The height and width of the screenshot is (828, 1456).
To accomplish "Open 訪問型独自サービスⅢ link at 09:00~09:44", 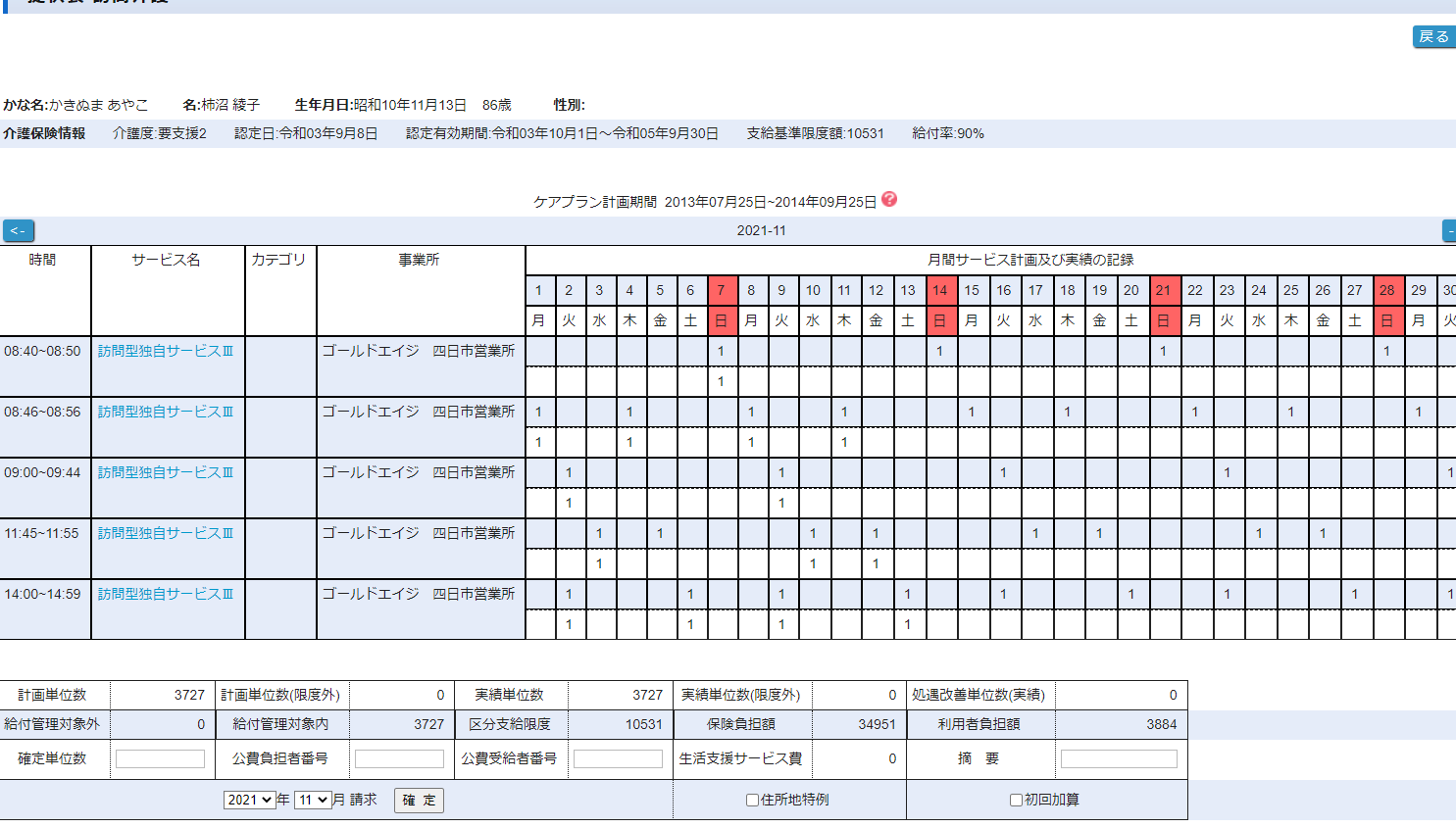I will (166, 472).
